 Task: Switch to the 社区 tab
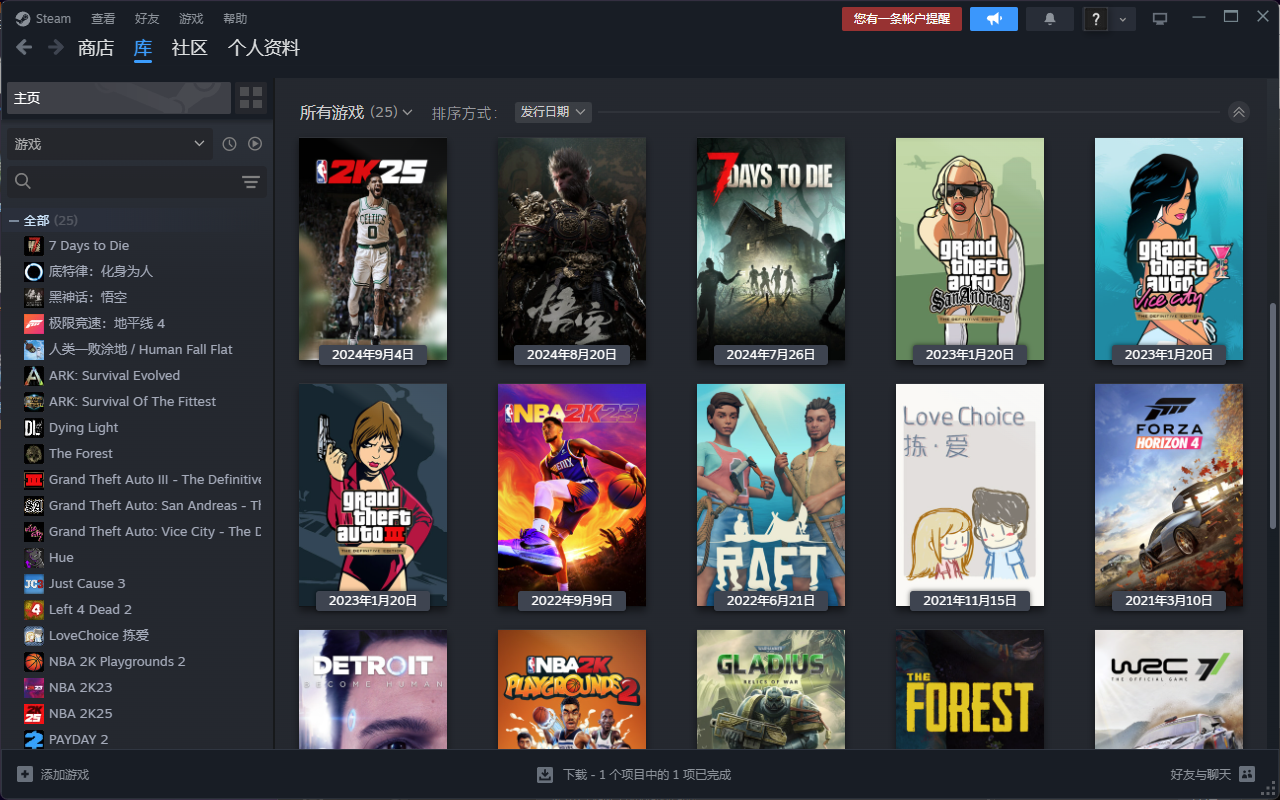tap(189, 48)
